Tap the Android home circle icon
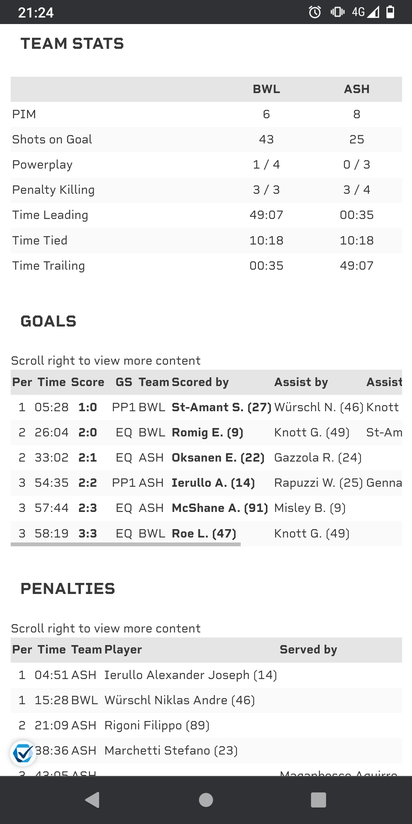 (x=205, y=800)
